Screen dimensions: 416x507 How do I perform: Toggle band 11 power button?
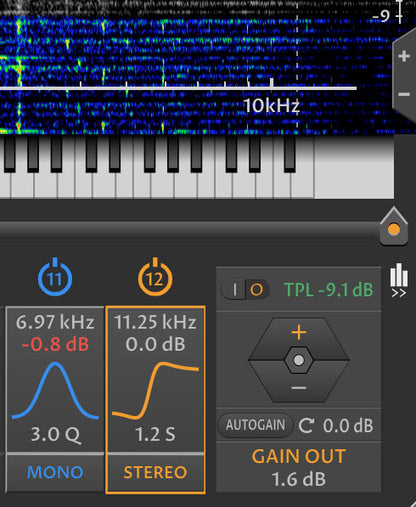tap(55, 277)
